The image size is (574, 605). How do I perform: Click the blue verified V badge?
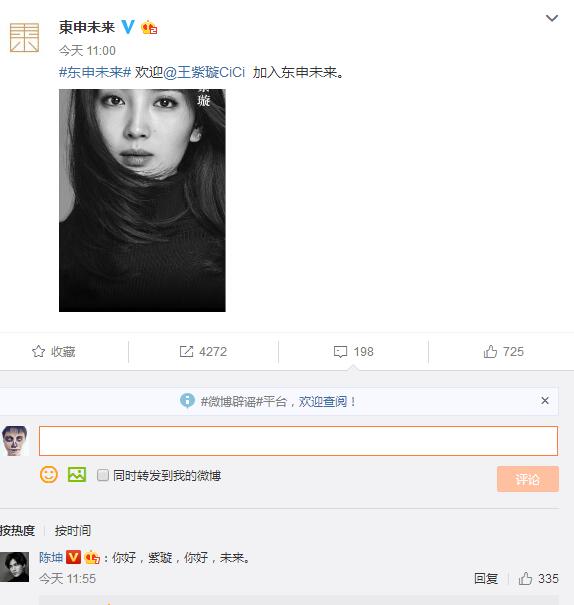coord(128,27)
